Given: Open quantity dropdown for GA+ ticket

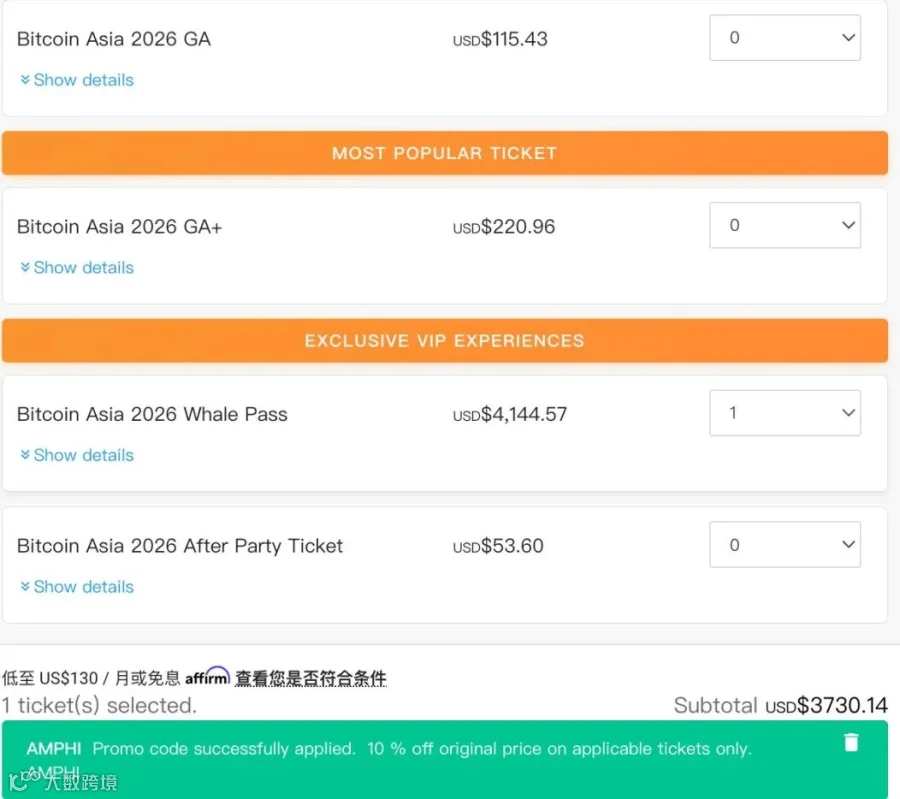Looking at the screenshot, I should point(785,226).
